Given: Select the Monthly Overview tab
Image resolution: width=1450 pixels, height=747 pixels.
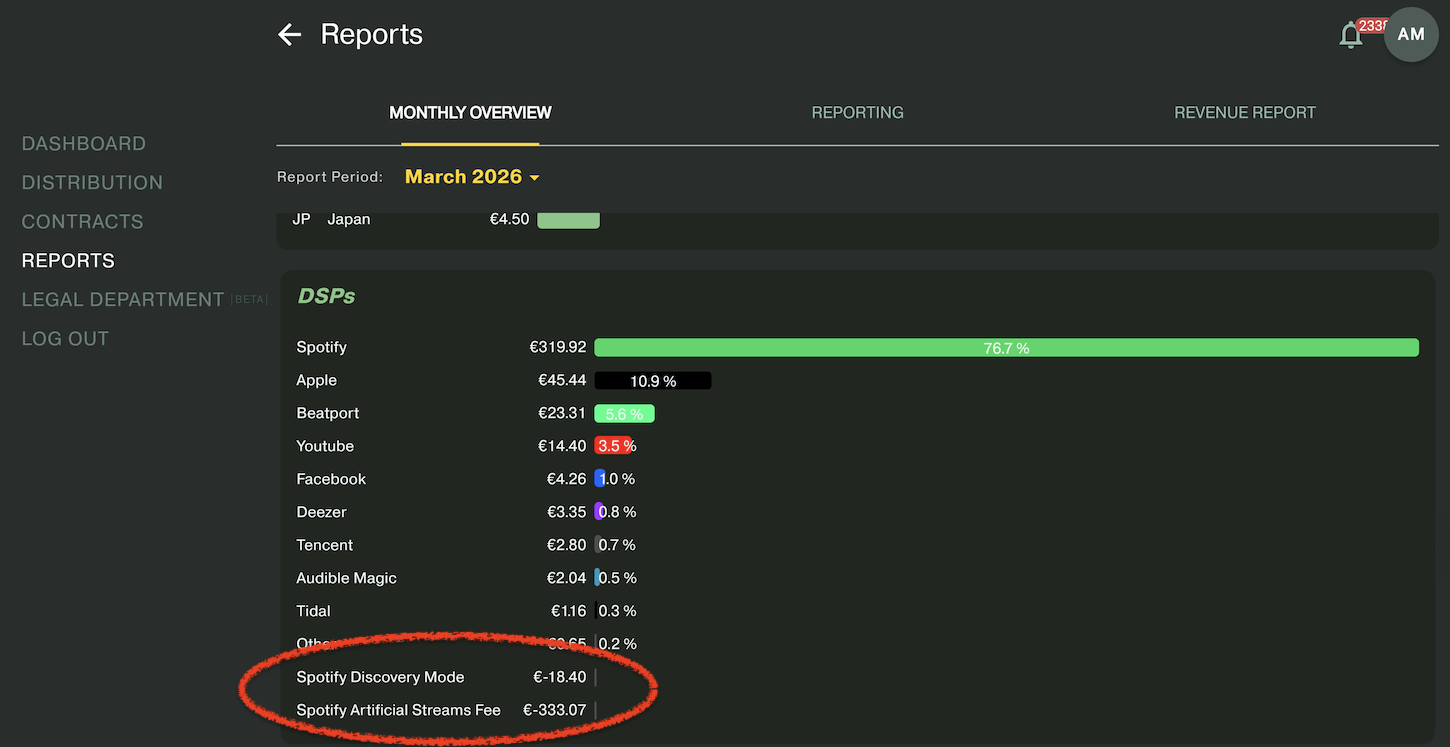Looking at the screenshot, I should pyautogui.click(x=470, y=113).
